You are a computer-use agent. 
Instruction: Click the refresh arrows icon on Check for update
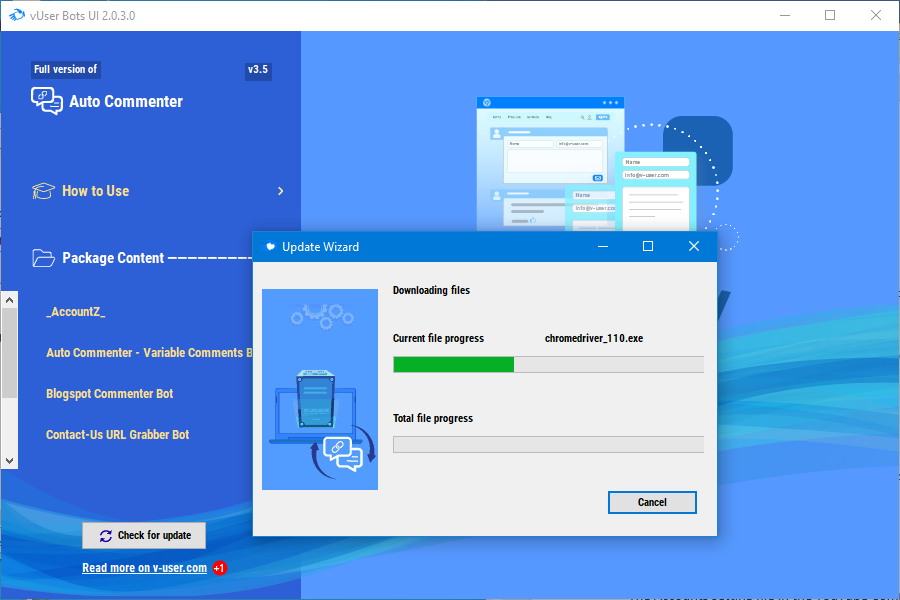coord(106,536)
